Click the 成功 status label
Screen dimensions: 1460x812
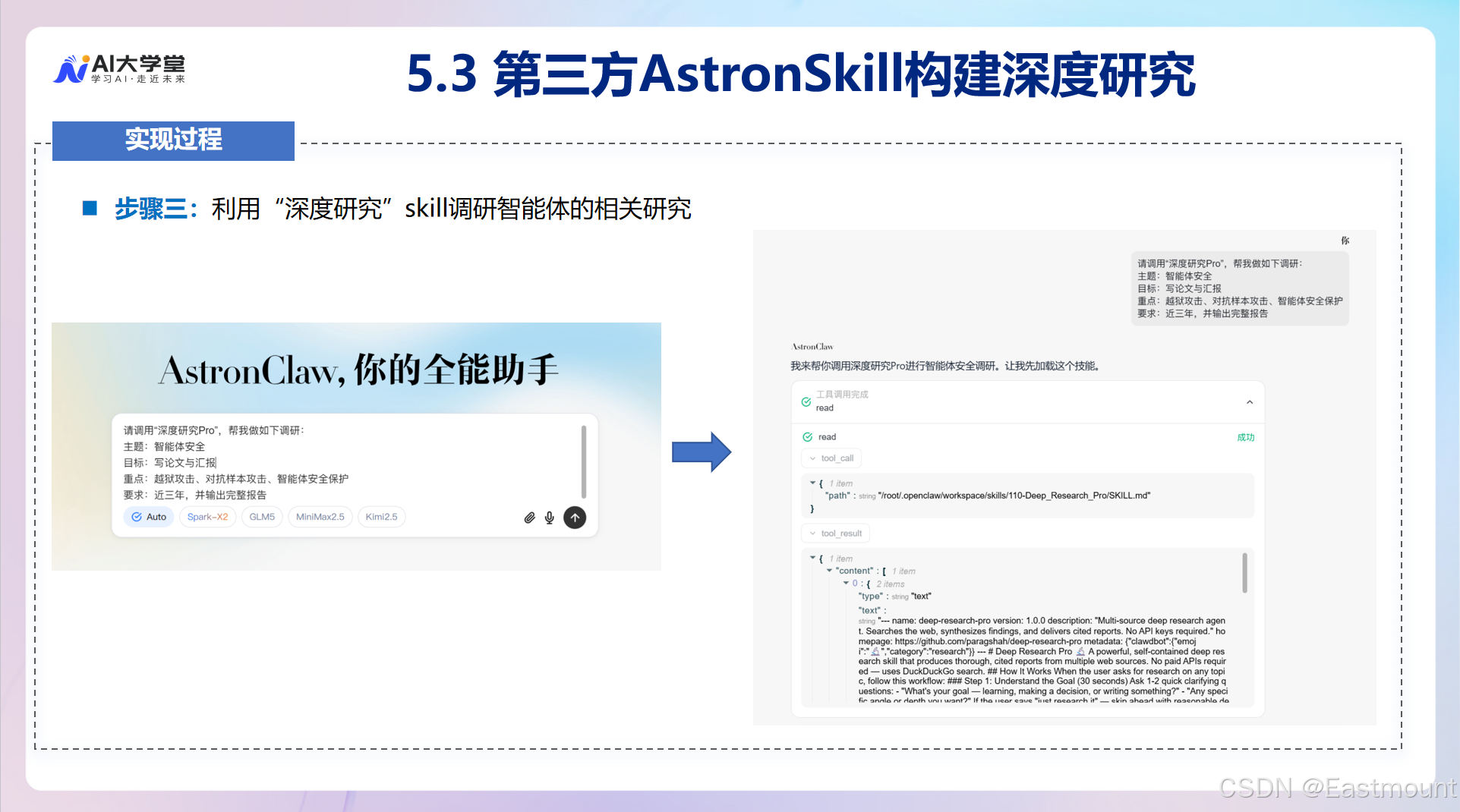point(1246,437)
